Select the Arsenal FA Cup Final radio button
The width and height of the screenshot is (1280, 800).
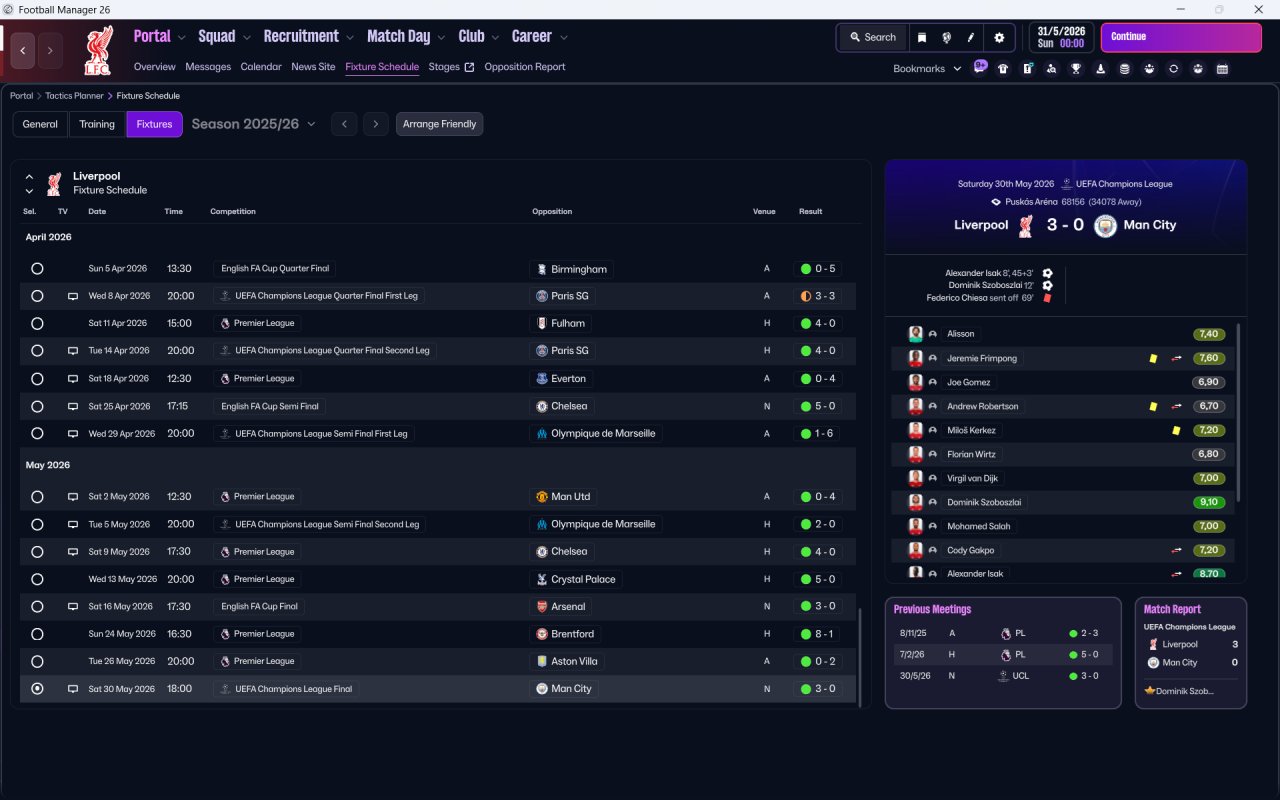click(x=37, y=606)
